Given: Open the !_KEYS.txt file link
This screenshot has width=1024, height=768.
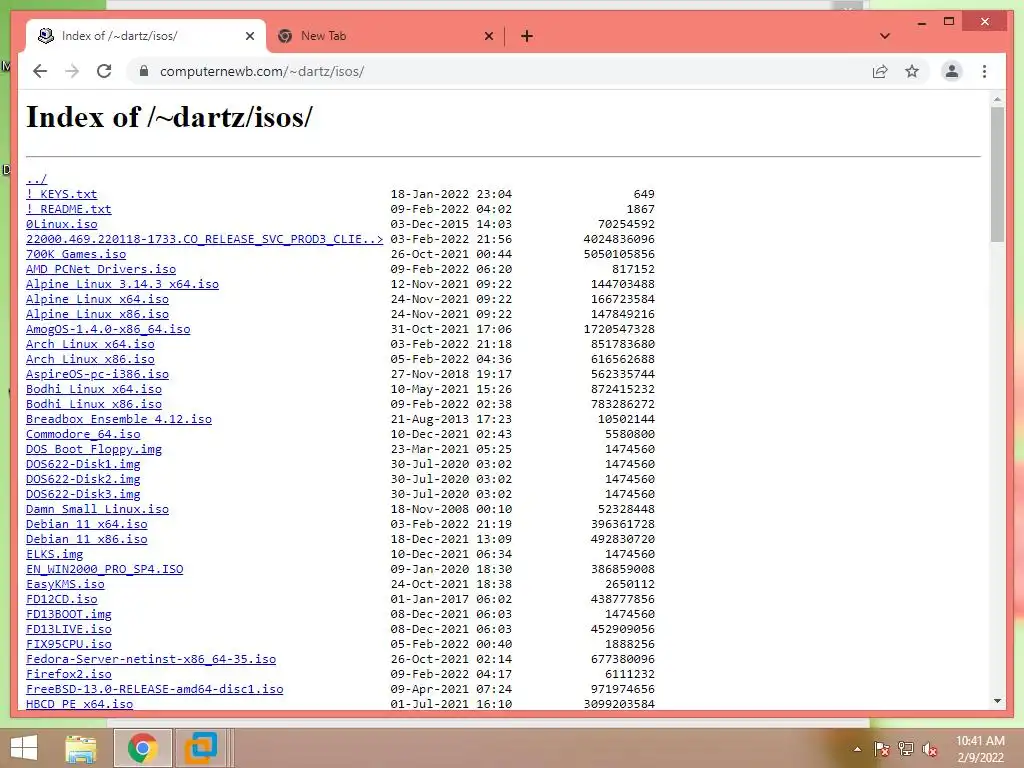Looking at the screenshot, I should (61, 194).
